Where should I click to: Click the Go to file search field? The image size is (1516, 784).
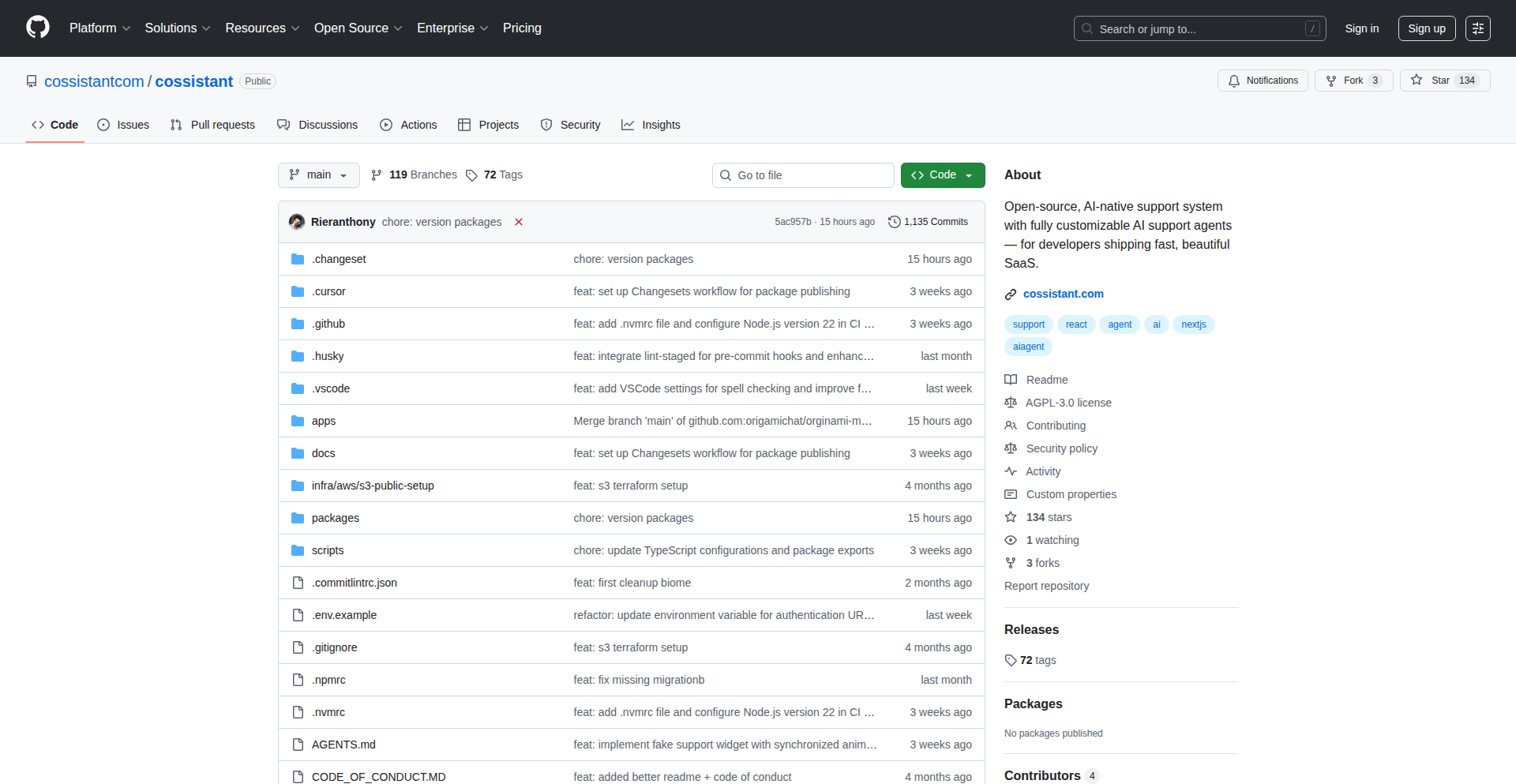click(x=803, y=175)
